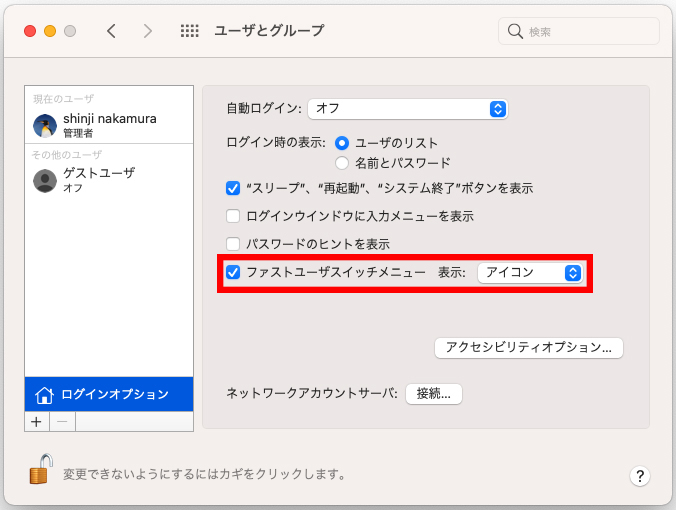Select ゲストユーザ in the user list
This screenshot has width=676, height=510.
click(109, 181)
